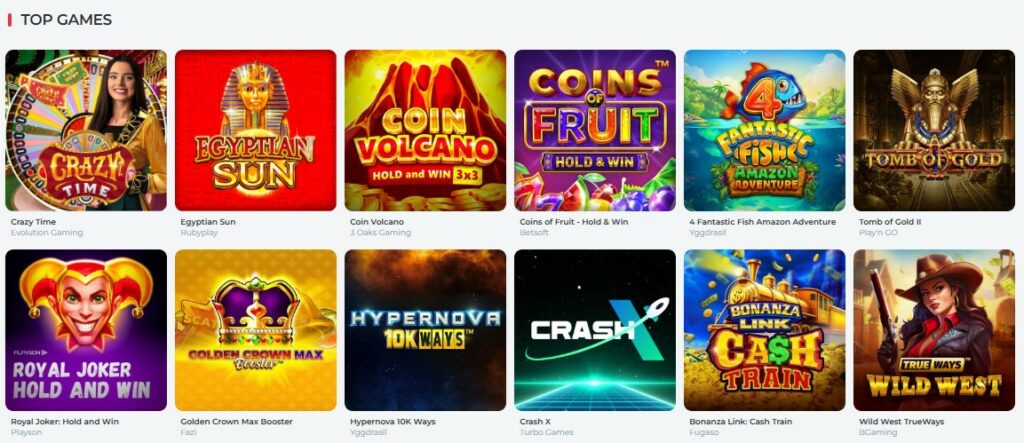Open the Hypernova 10K Ways game tile
Screen dimensions: 1024x443
pos(425,330)
